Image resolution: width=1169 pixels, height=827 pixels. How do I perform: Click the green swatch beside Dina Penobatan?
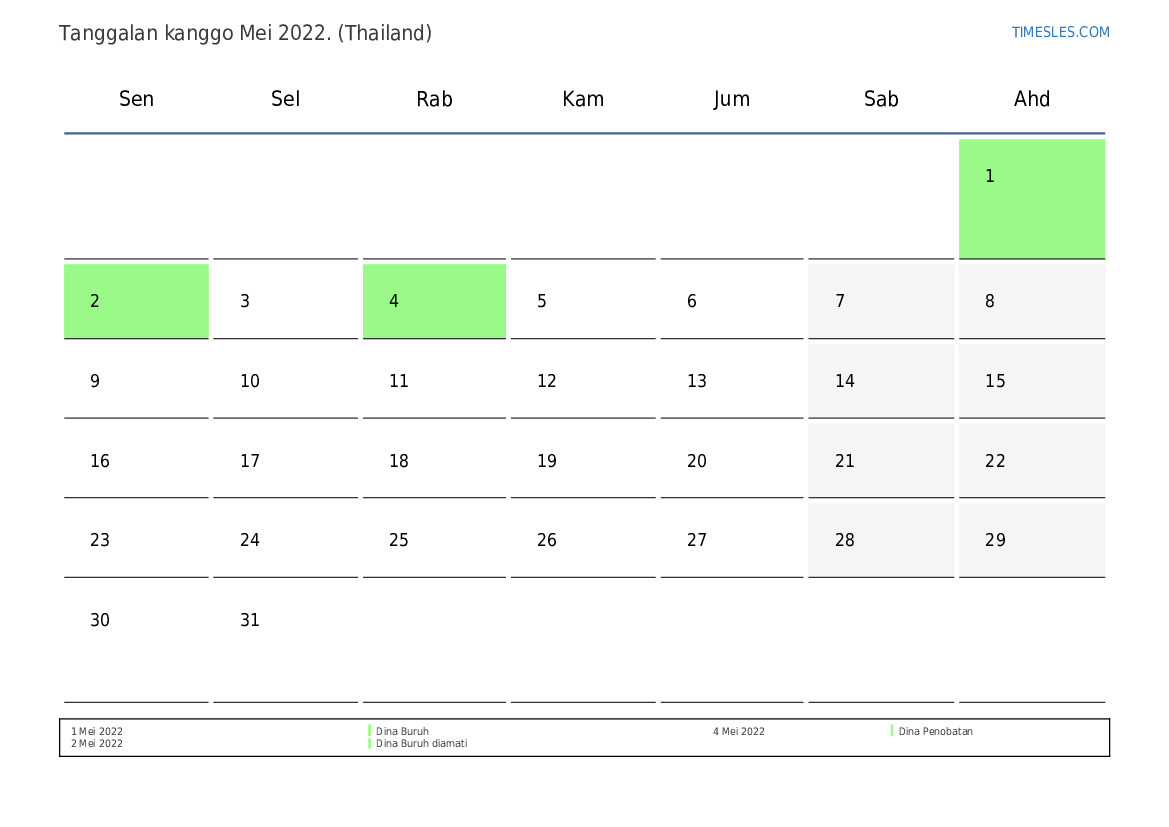pyautogui.click(x=892, y=731)
